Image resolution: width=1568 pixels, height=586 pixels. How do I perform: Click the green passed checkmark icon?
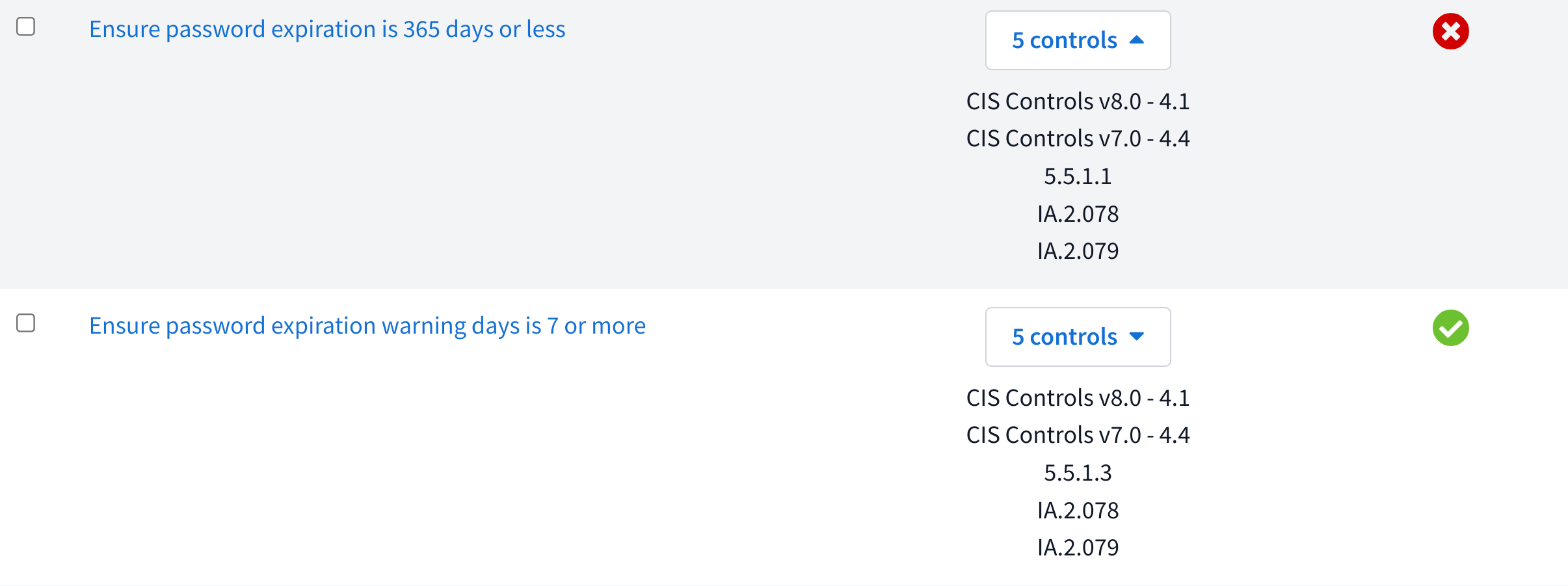[1450, 328]
